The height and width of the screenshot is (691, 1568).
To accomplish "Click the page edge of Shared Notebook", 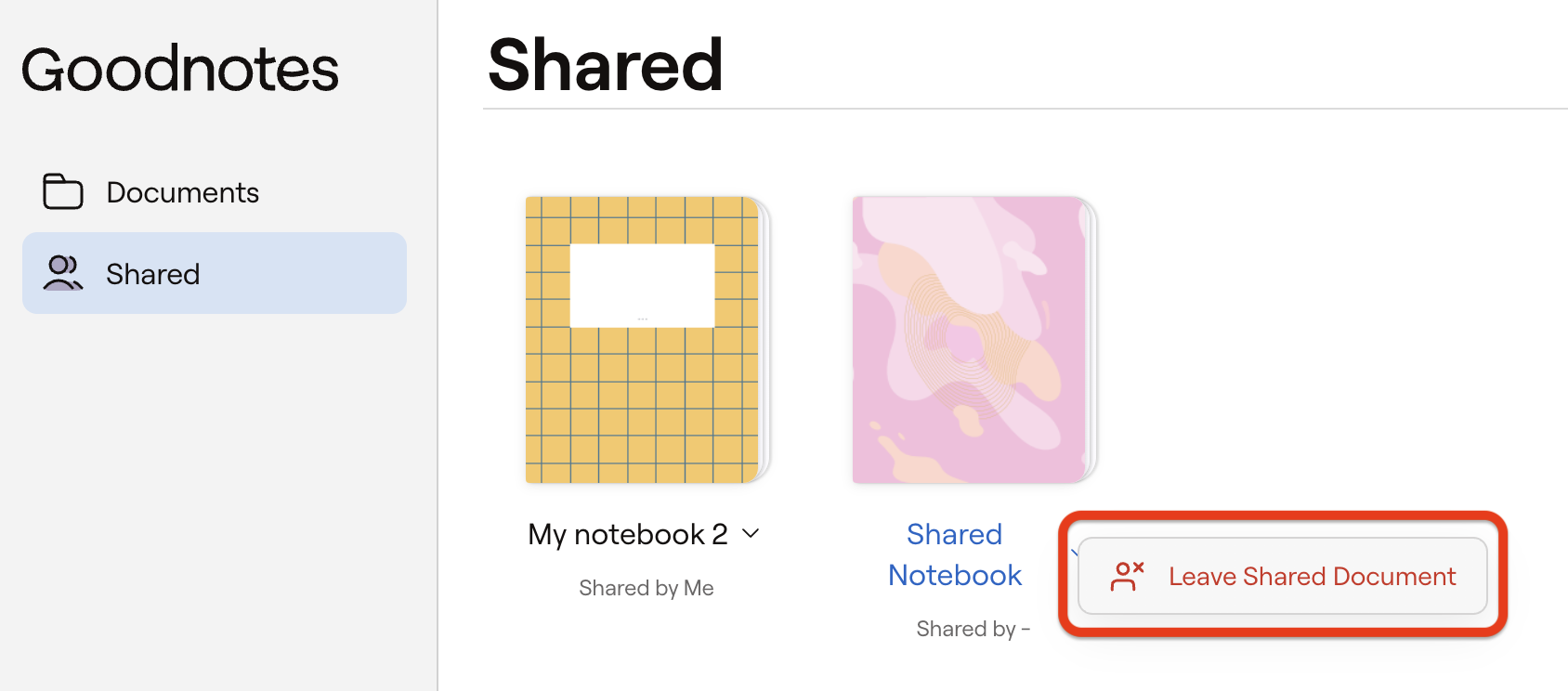I will click(x=1091, y=339).
